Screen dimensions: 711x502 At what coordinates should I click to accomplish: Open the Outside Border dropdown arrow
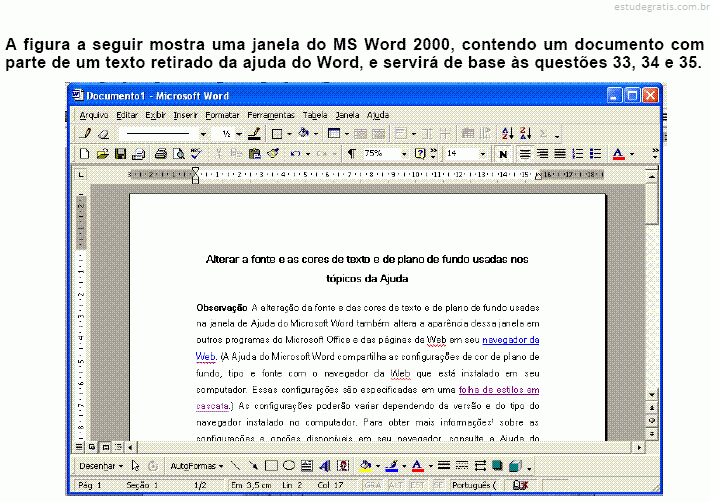pos(289,134)
